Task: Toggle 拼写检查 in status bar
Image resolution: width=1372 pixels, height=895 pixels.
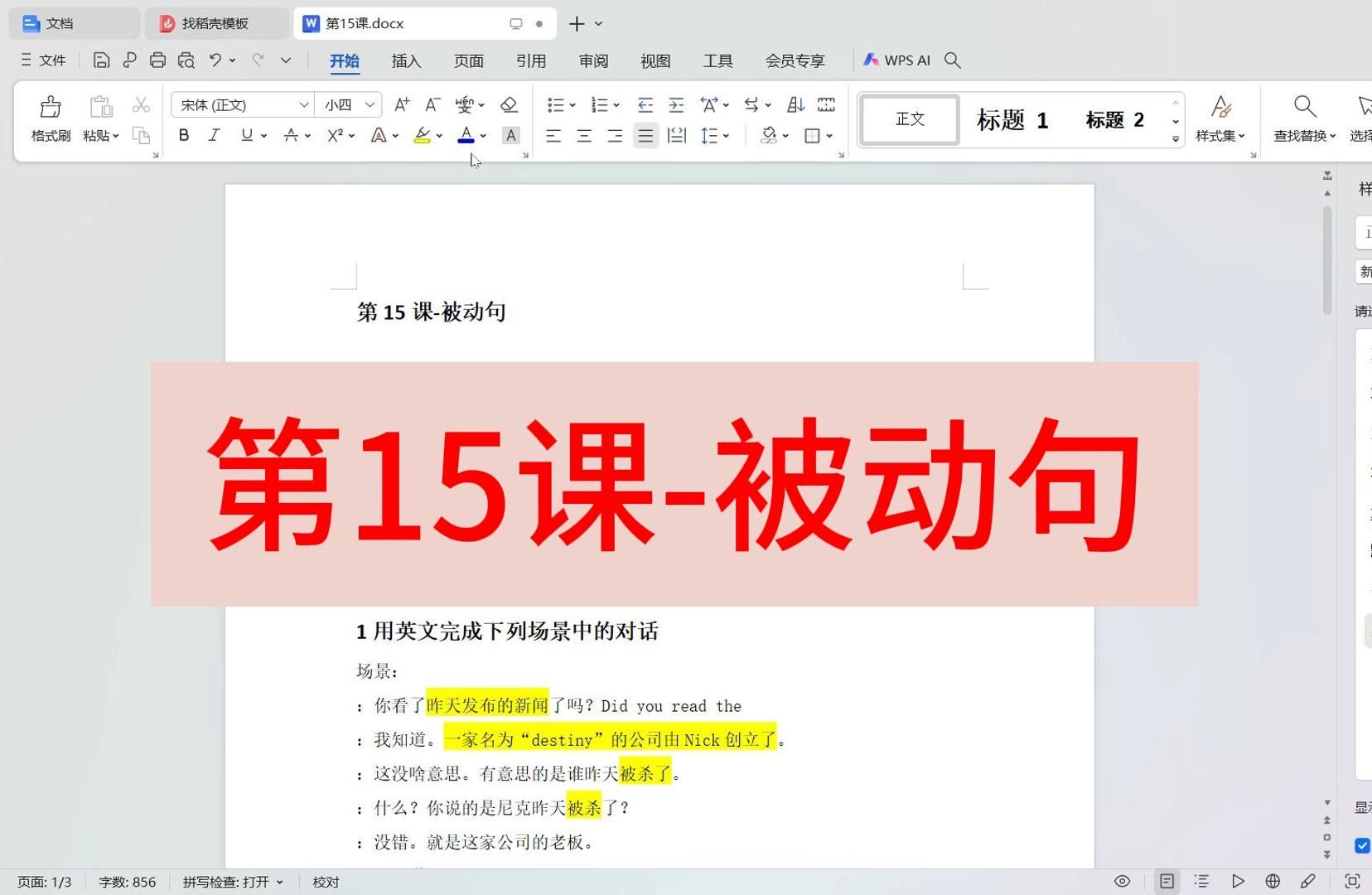Action: (x=233, y=882)
